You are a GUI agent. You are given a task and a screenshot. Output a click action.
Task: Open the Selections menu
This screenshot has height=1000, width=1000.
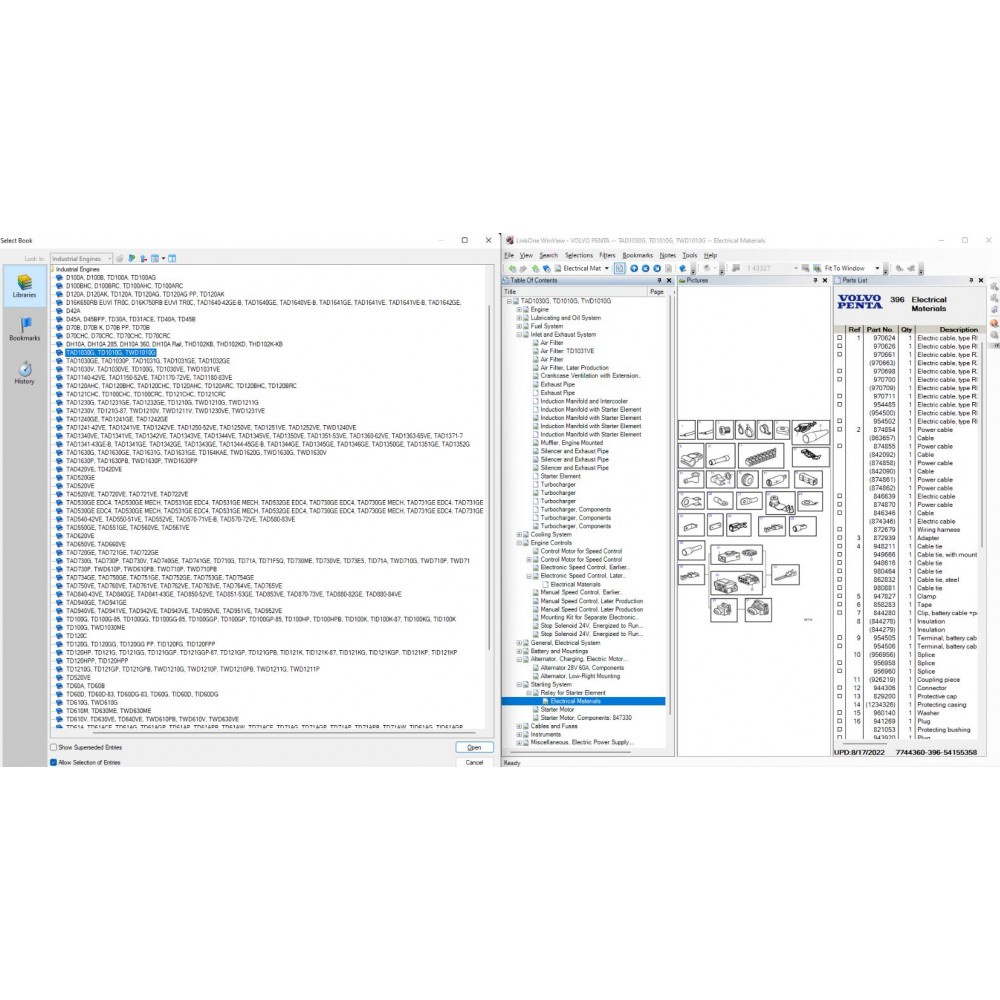578,255
